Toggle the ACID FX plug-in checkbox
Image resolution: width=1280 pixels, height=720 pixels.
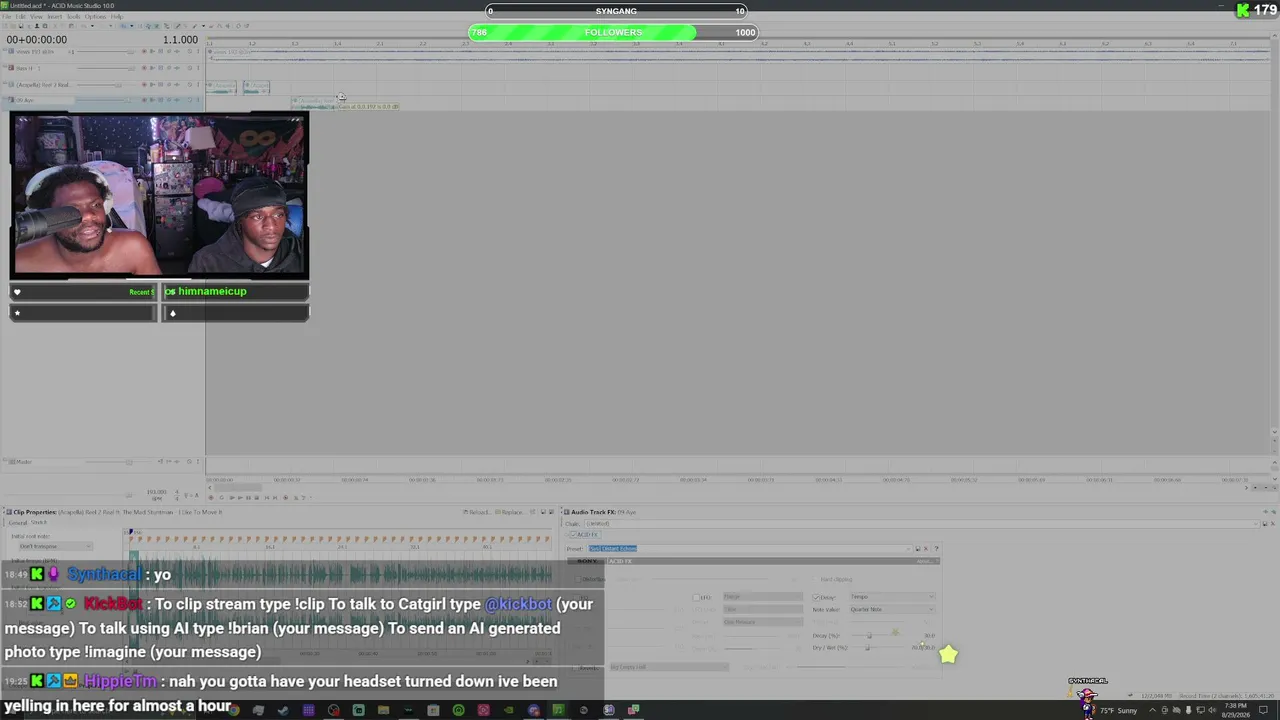coord(572,534)
